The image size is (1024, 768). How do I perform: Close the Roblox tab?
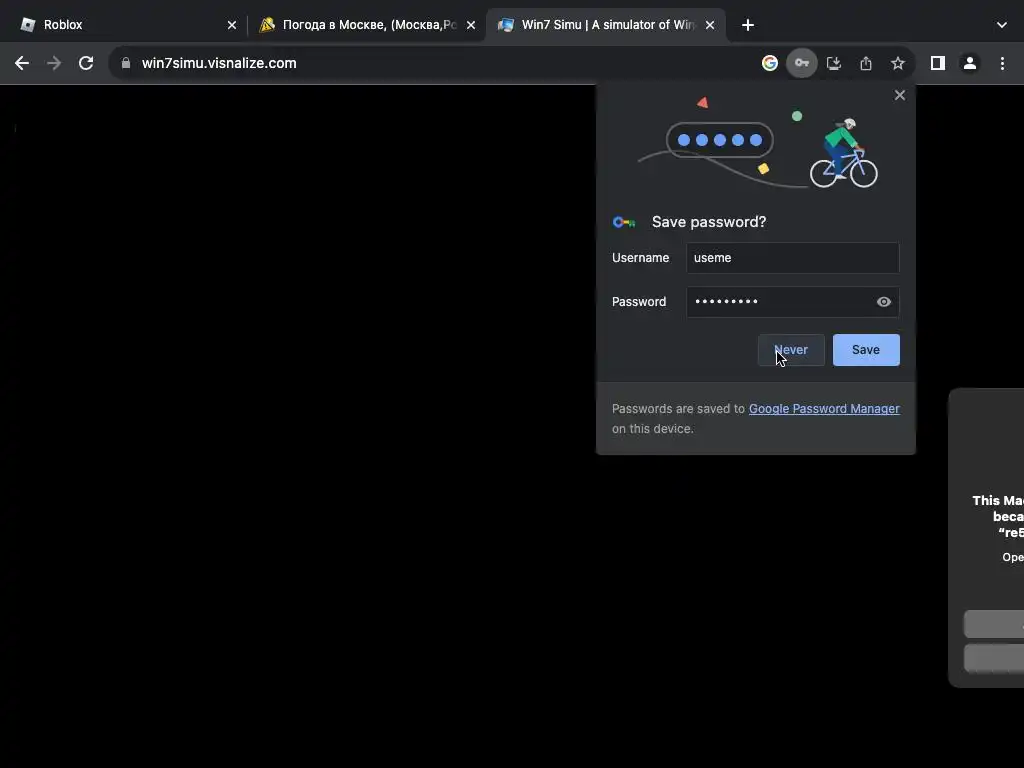[x=232, y=25]
